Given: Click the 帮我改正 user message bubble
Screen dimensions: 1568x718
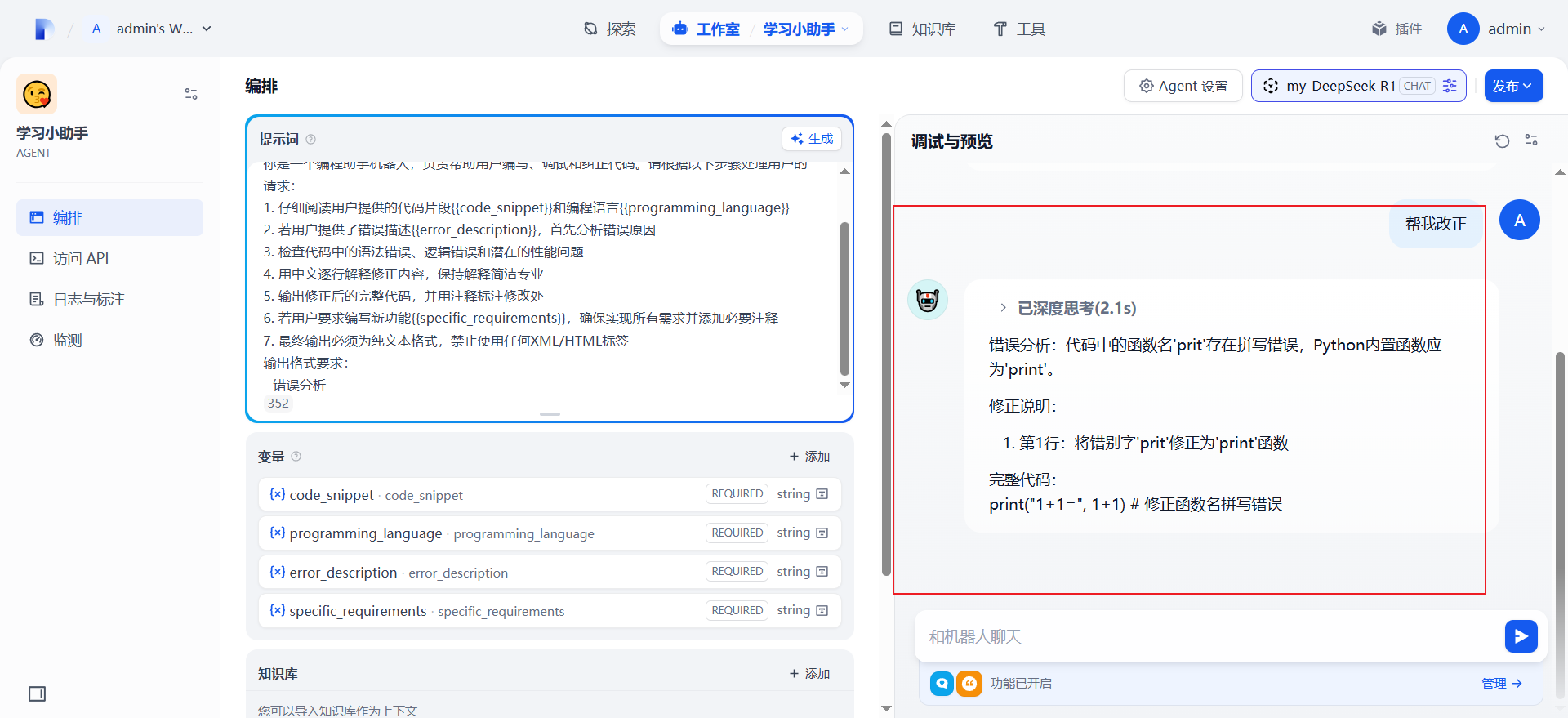Looking at the screenshot, I should tap(1437, 223).
